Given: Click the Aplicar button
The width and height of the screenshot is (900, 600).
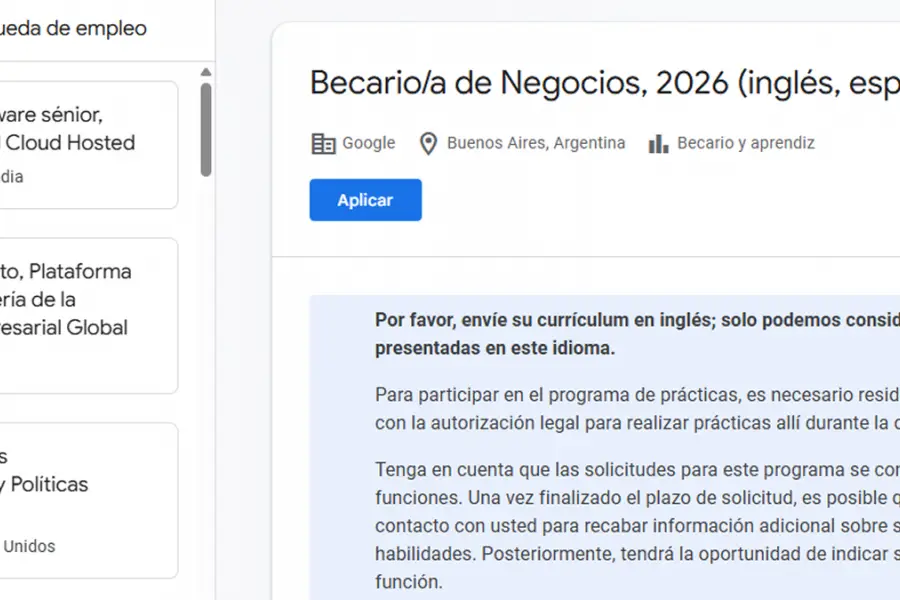Looking at the screenshot, I should tap(365, 200).
